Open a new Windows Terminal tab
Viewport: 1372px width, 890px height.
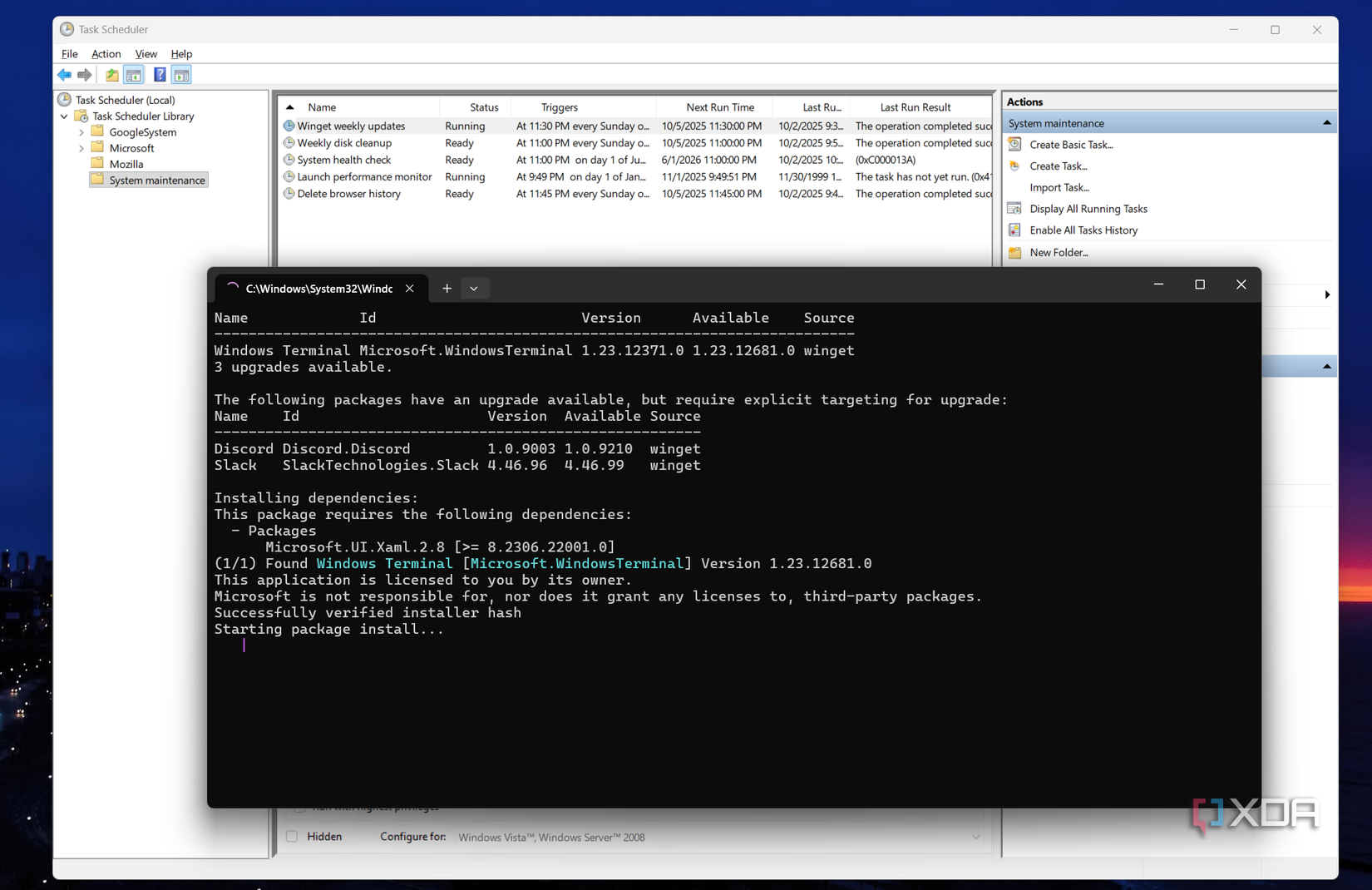[x=447, y=288]
